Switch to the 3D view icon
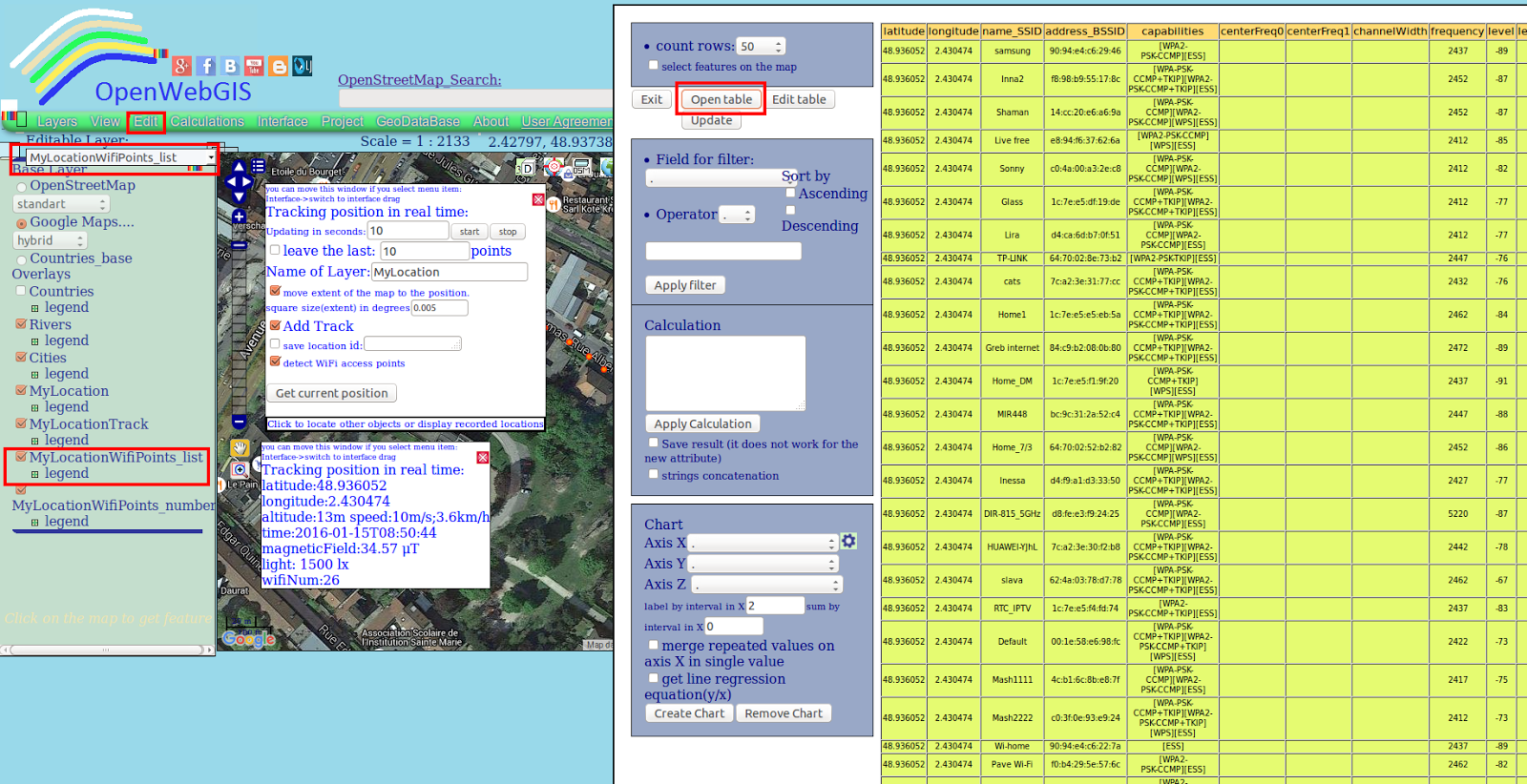 [525, 168]
